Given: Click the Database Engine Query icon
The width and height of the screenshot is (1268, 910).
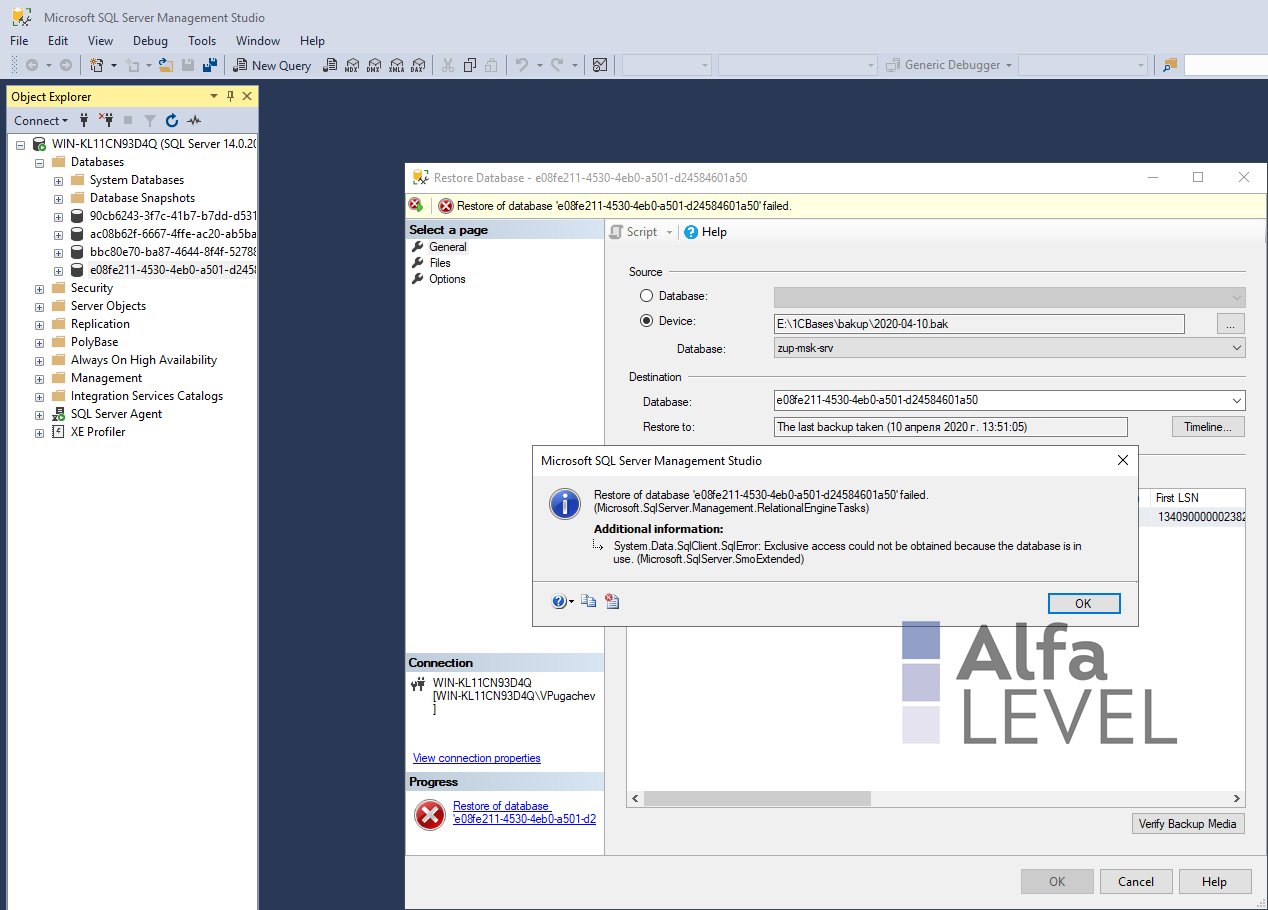Looking at the screenshot, I should (x=331, y=65).
